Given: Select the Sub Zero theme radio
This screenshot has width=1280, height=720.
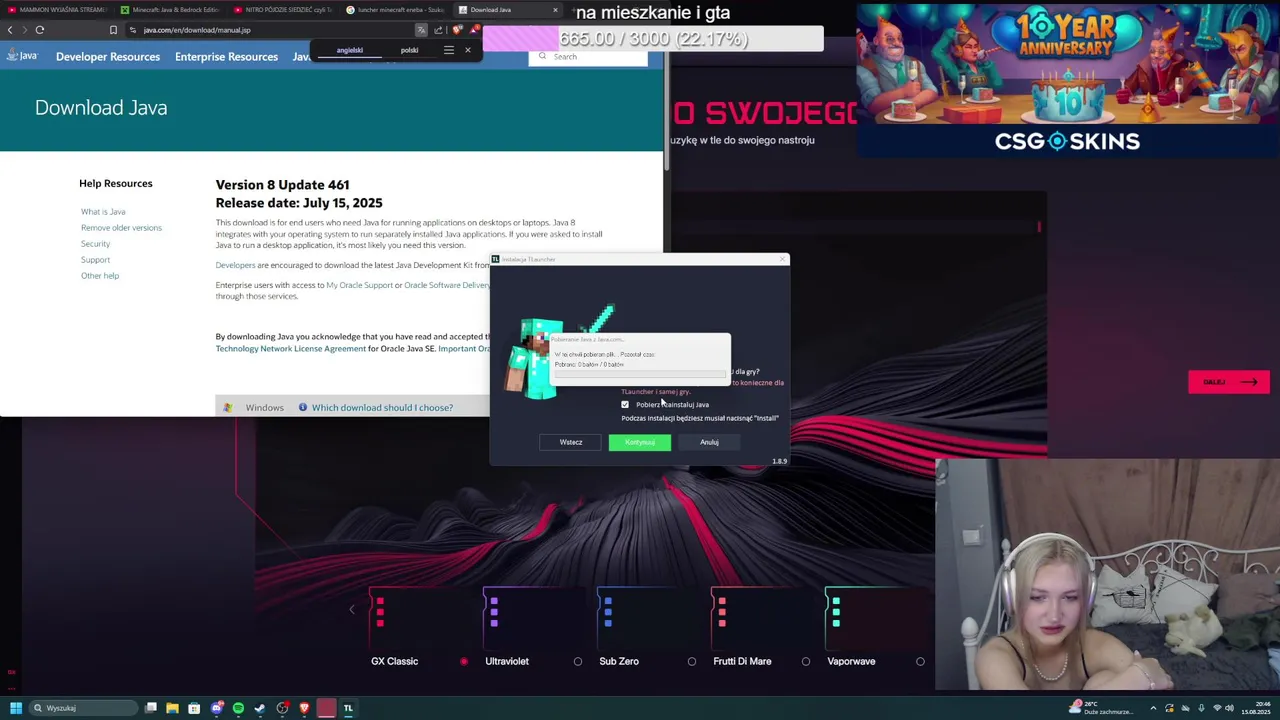Looking at the screenshot, I should tap(691, 661).
